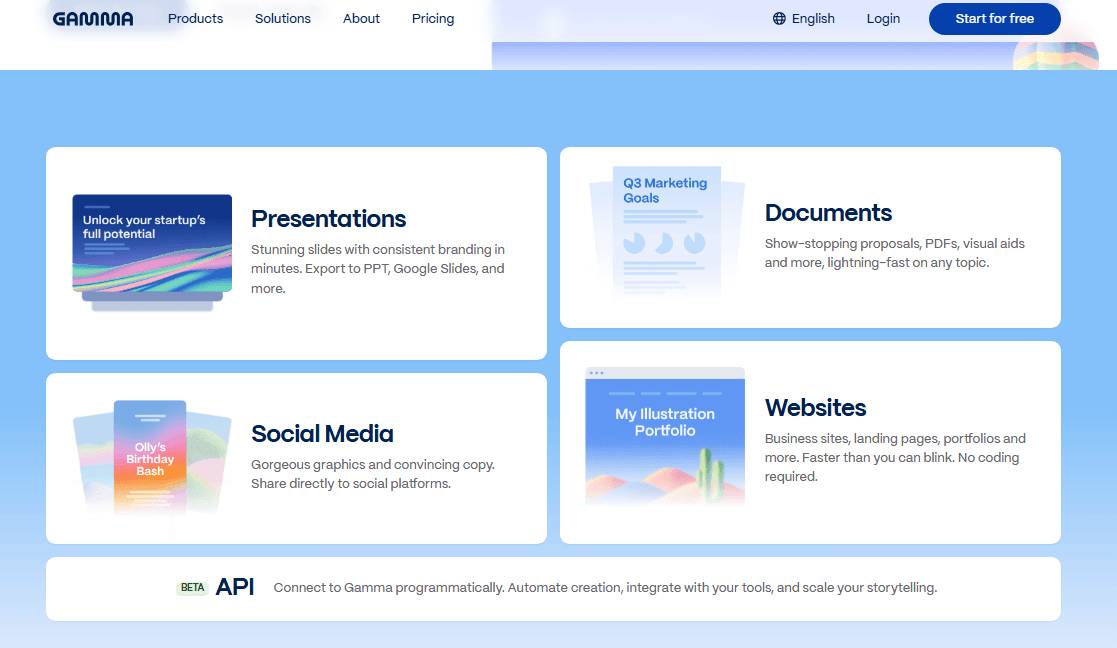1117x648 pixels.
Task: Click the Documents description text
Action: coord(895,253)
